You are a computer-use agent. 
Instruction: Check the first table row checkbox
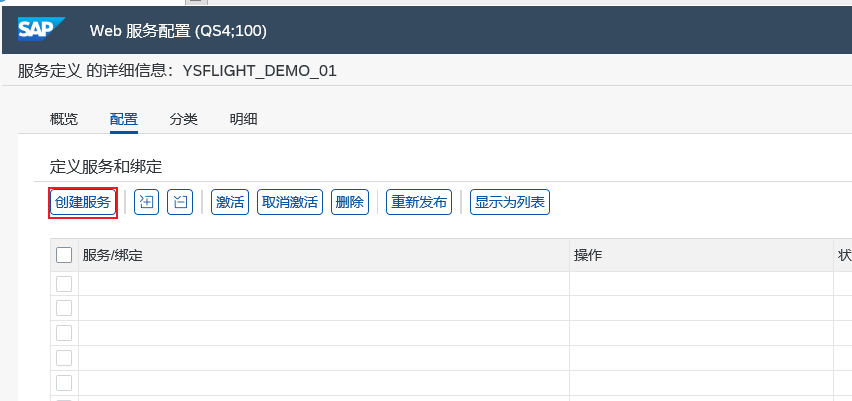(64, 284)
